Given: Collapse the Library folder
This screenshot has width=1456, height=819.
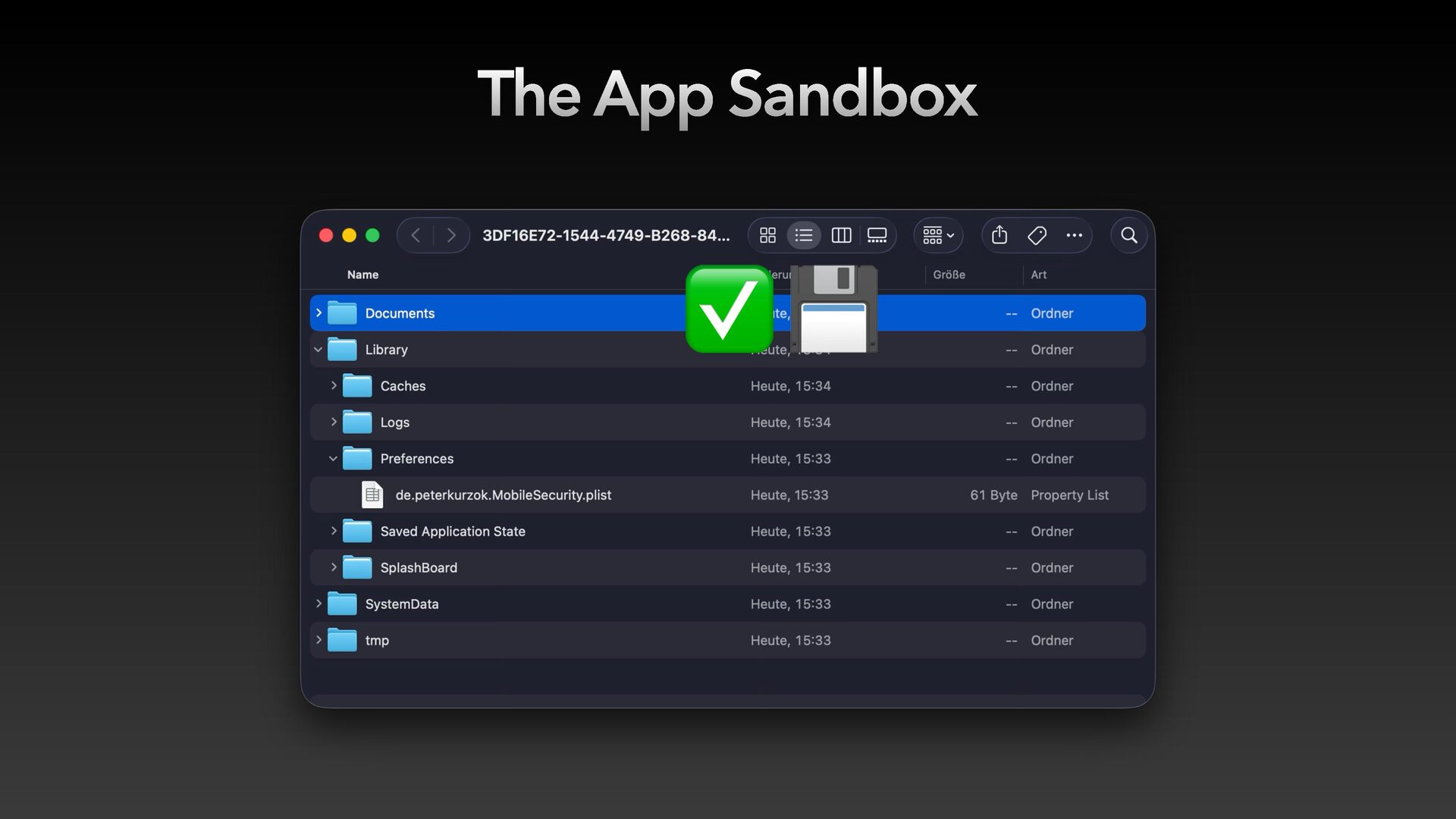Looking at the screenshot, I should click(x=318, y=350).
